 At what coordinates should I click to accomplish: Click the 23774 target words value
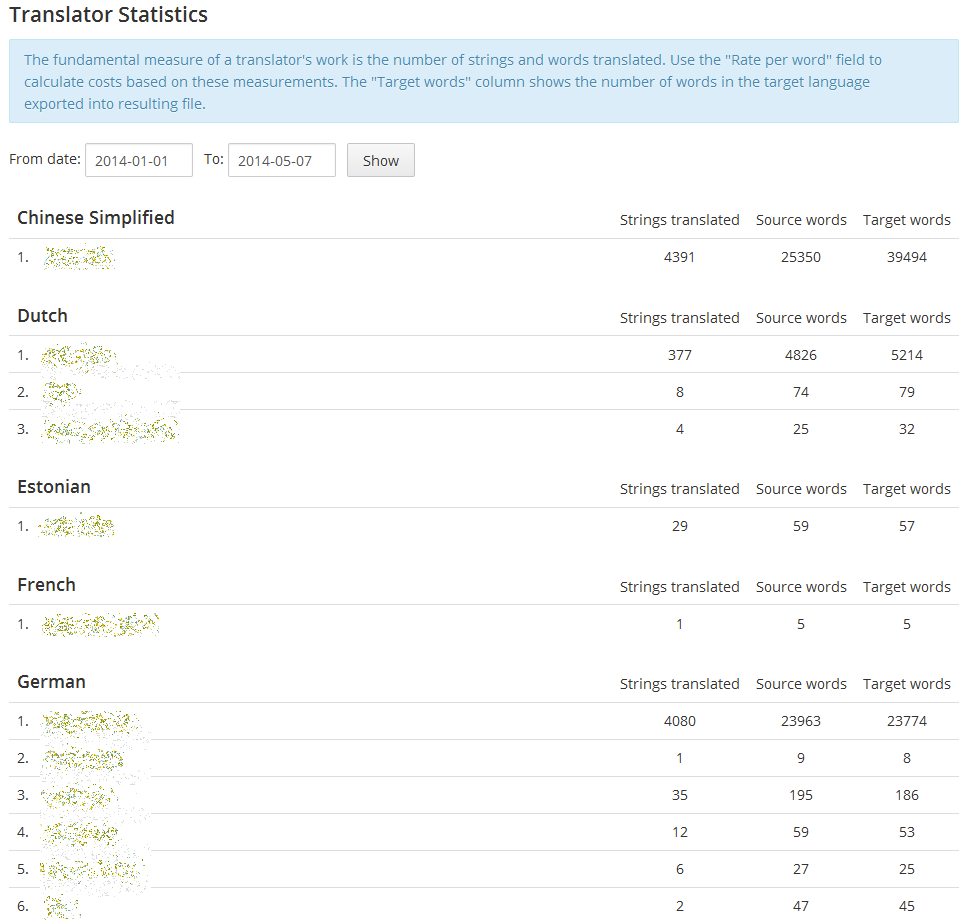pos(907,721)
